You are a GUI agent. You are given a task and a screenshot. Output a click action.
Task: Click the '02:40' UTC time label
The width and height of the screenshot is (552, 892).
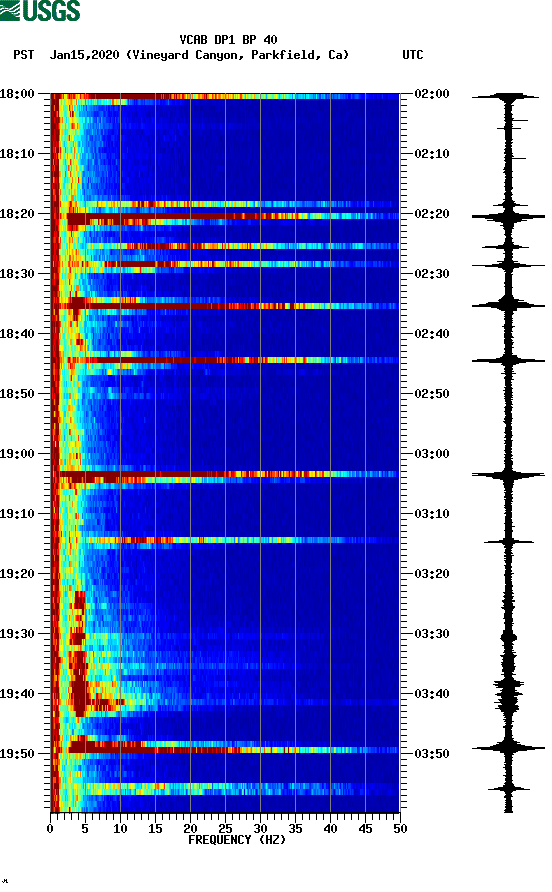pyautogui.click(x=432, y=334)
